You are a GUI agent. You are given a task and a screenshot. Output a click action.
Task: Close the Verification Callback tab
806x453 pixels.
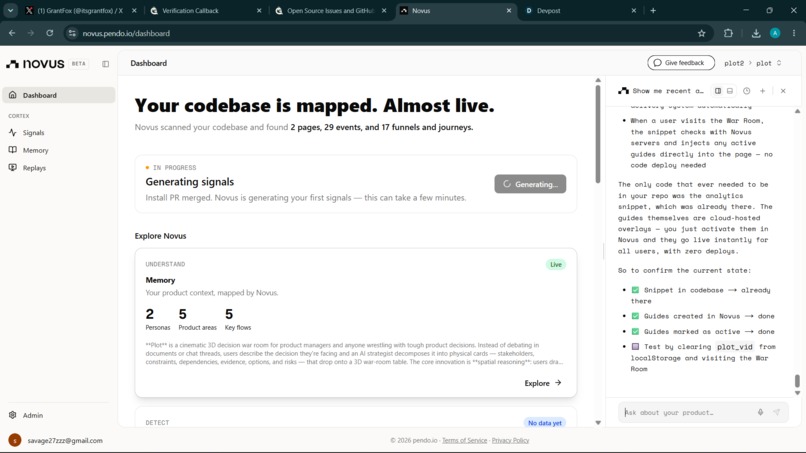pyautogui.click(x=259, y=10)
